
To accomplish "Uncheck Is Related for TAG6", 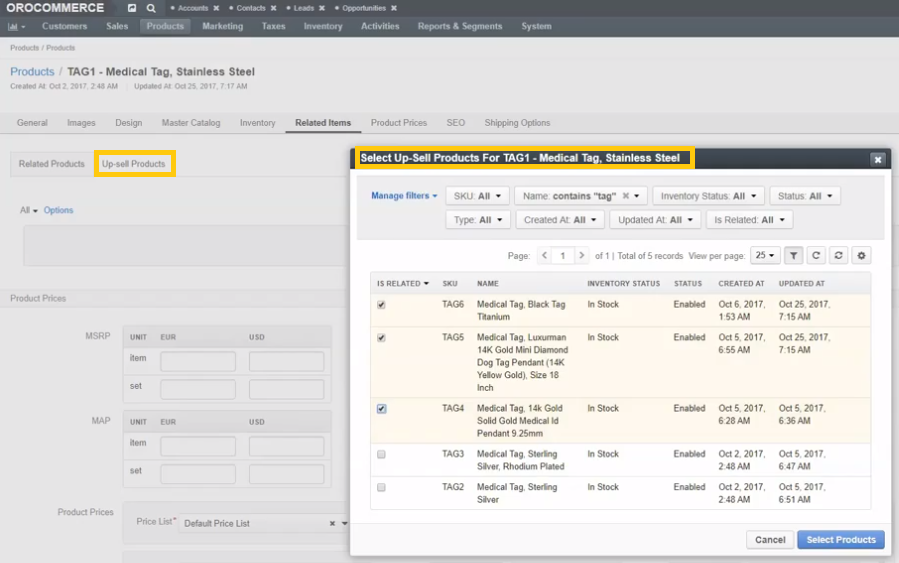I will pos(381,304).
